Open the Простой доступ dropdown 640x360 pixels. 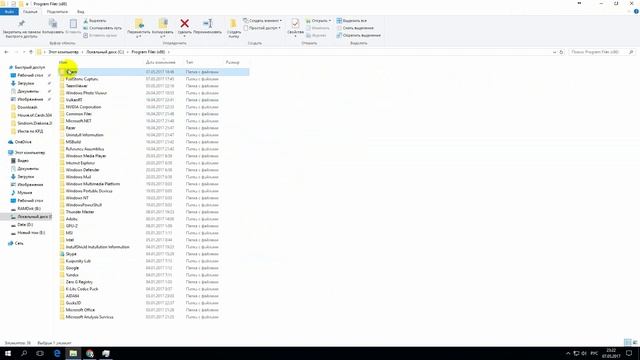tap(262, 28)
